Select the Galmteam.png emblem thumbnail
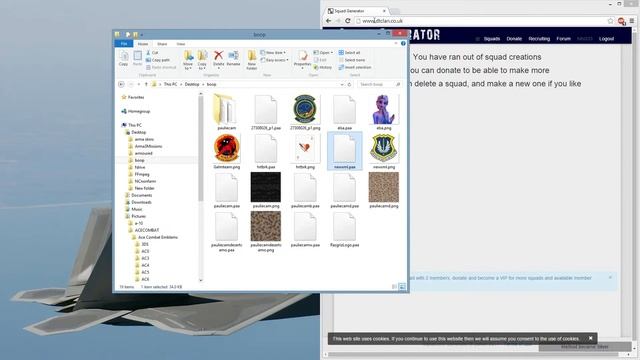The image size is (640, 360). (x=227, y=149)
